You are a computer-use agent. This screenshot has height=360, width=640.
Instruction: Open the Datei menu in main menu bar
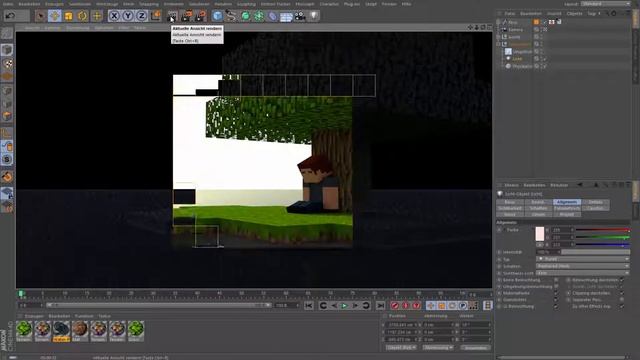click(8, 4)
